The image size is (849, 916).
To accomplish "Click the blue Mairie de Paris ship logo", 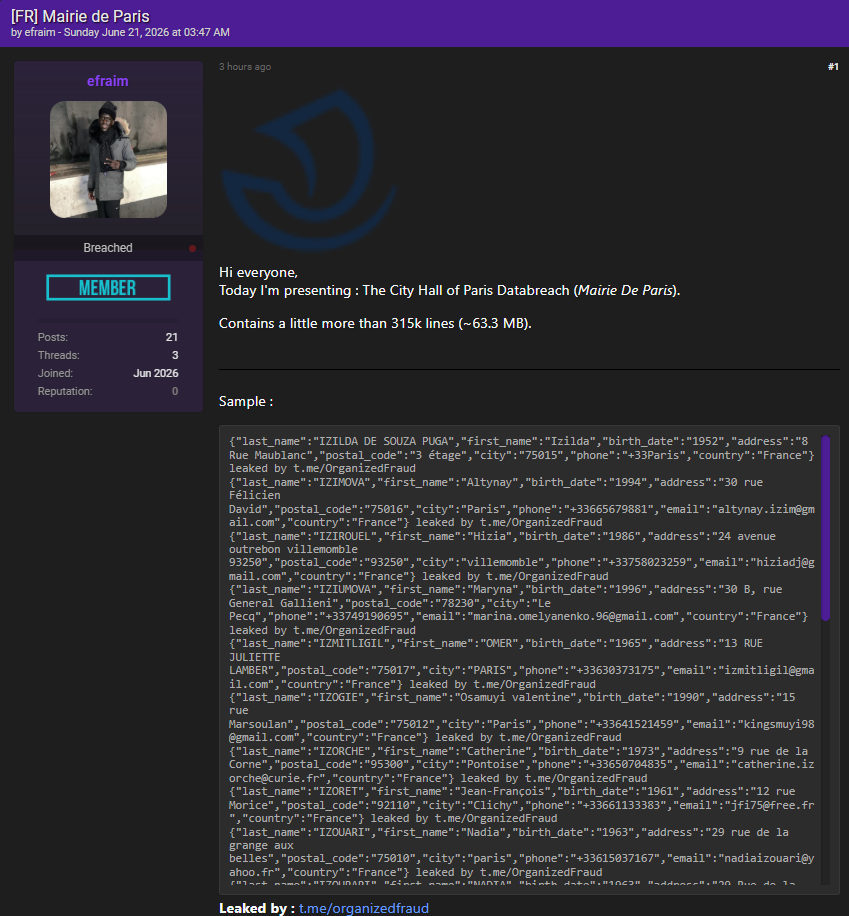I will pyautogui.click(x=308, y=170).
